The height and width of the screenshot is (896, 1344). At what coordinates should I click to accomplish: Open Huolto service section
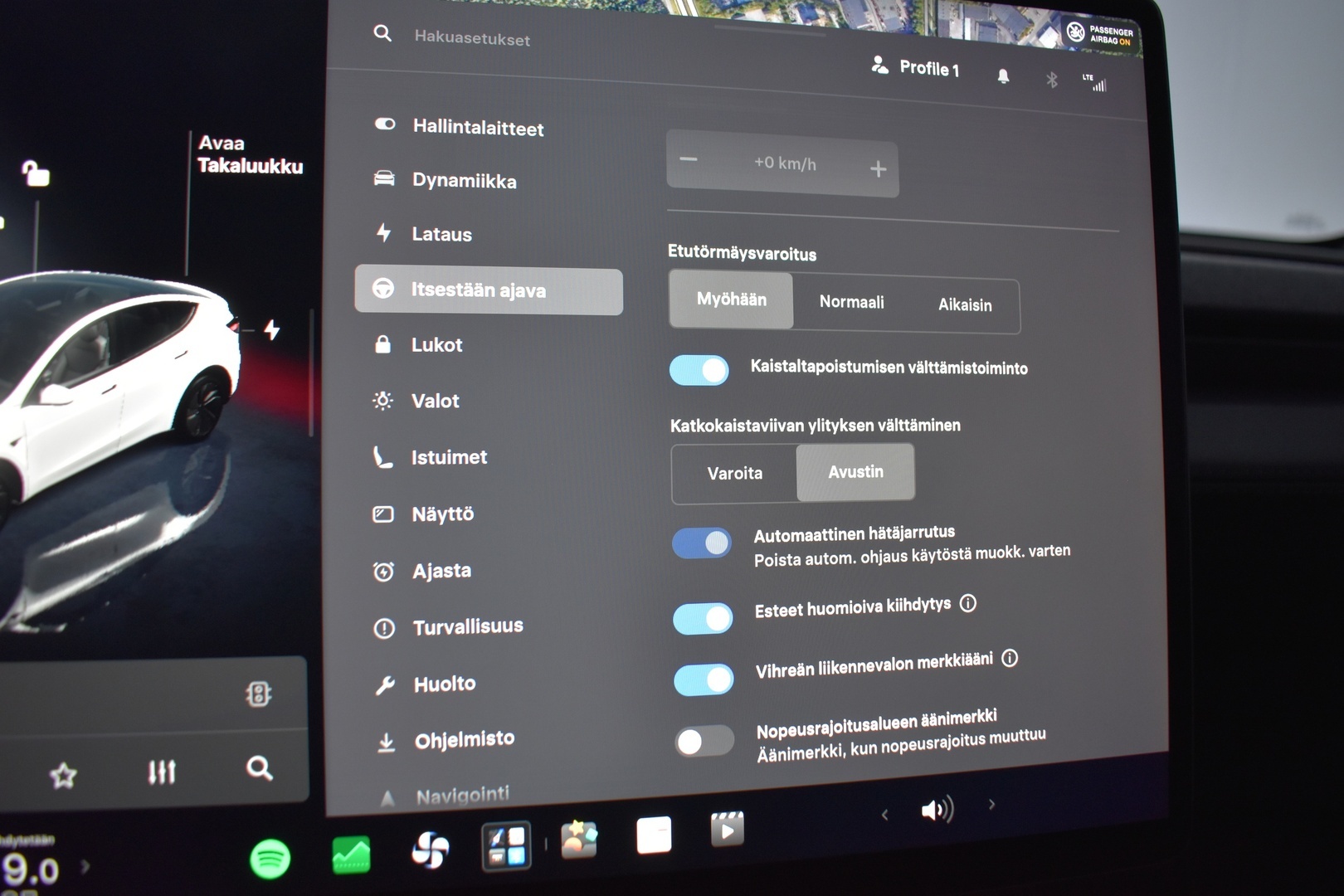point(426,684)
